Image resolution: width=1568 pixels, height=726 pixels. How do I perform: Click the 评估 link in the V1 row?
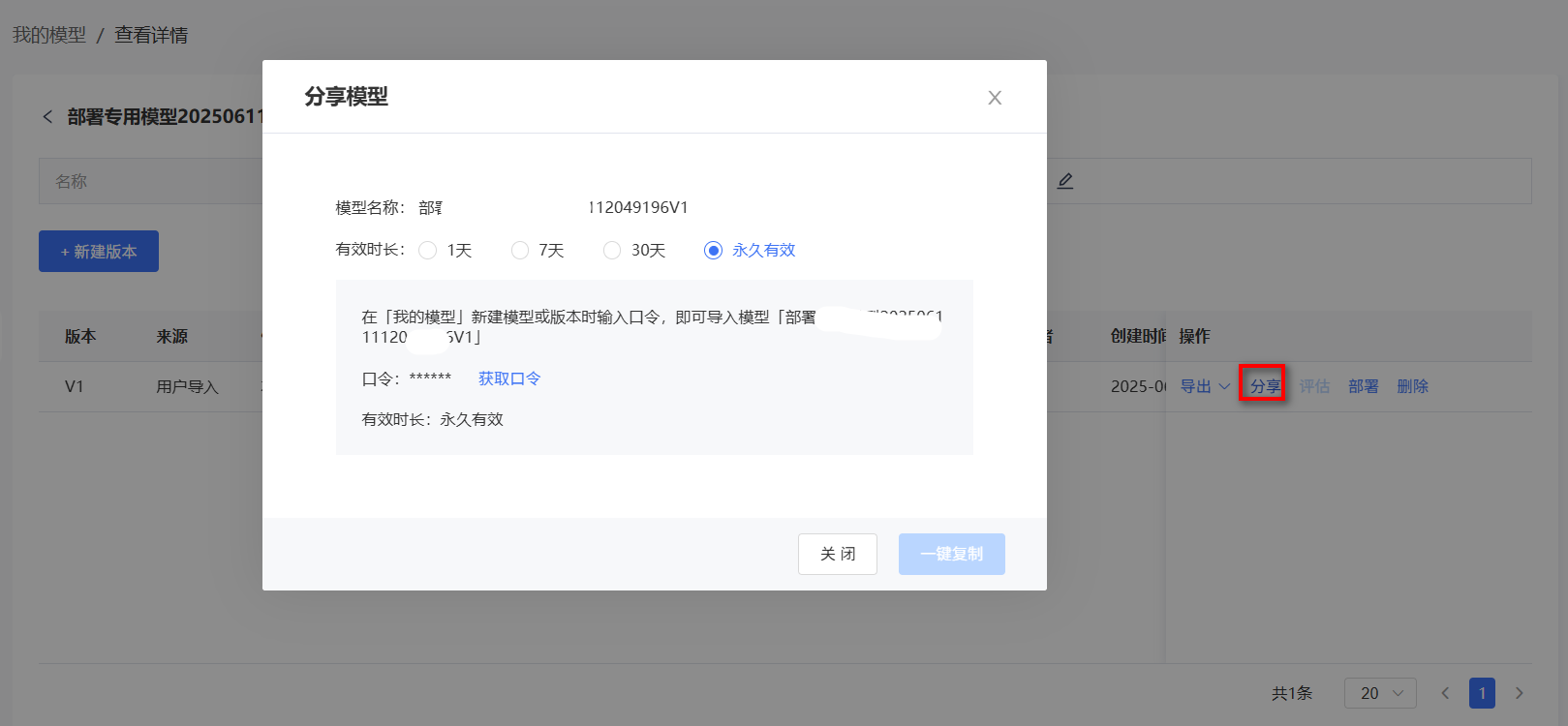pos(1314,386)
